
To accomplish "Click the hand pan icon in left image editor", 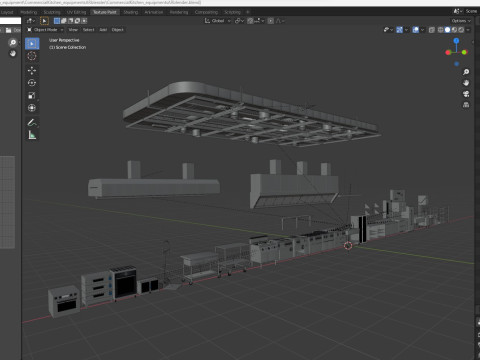I will [13, 53].
